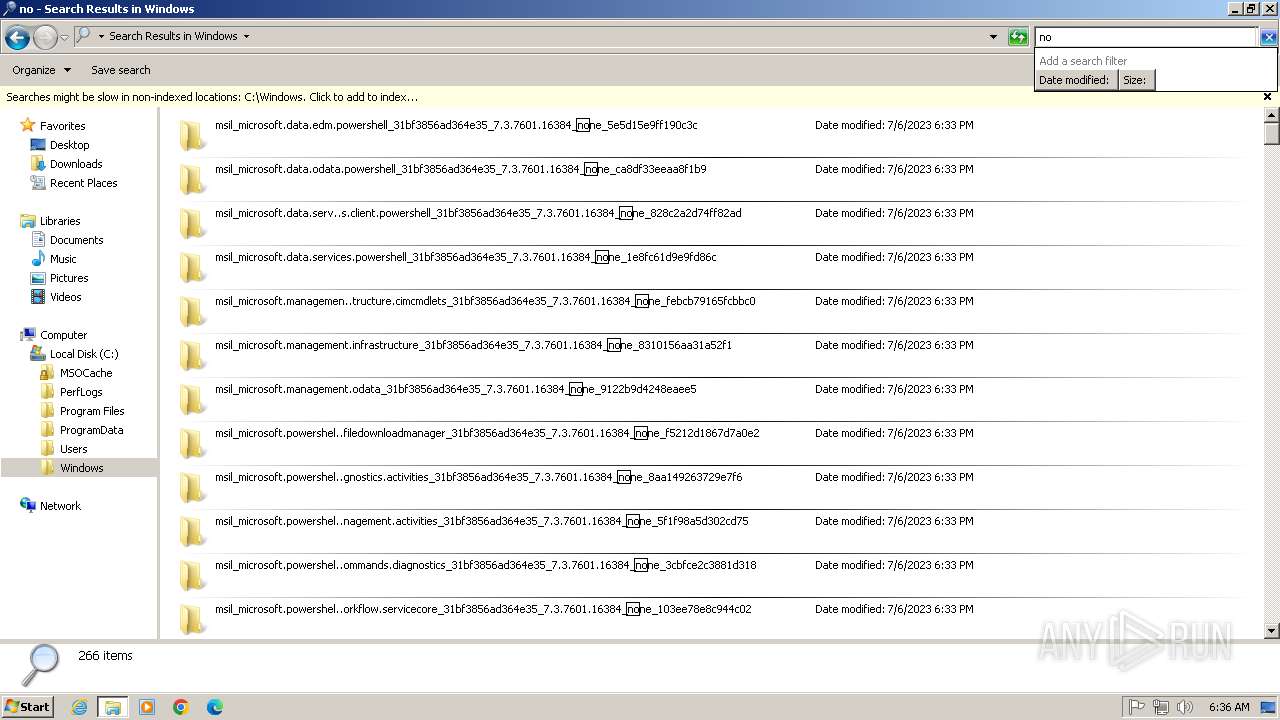
Task: Select folder icon of data.edm.powershell result
Action: click(x=192, y=136)
